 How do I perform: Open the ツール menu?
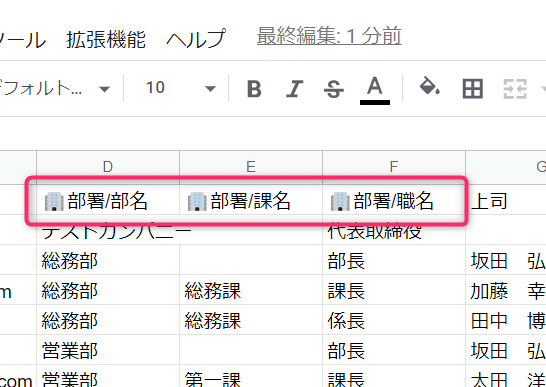click(x=22, y=39)
